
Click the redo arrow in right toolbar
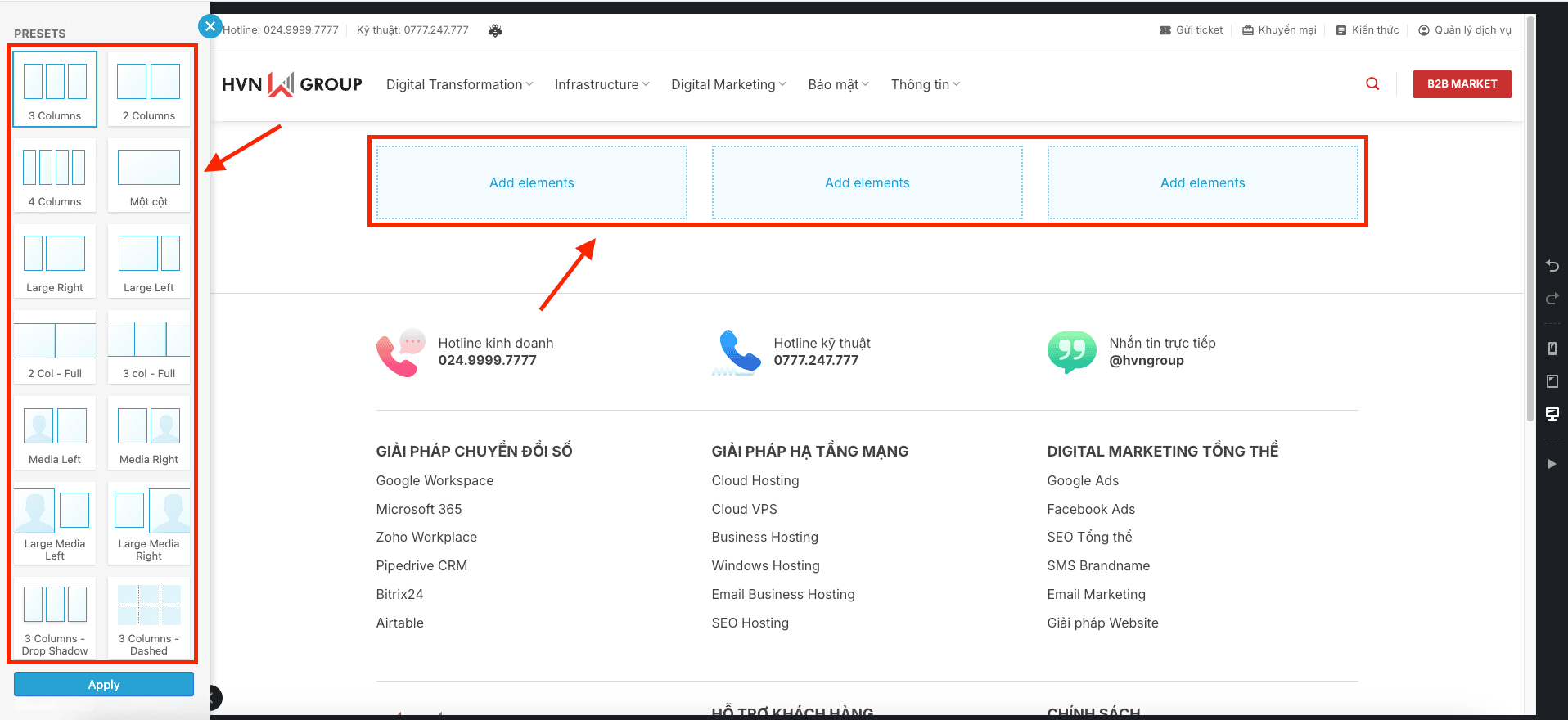click(x=1552, y=299)
